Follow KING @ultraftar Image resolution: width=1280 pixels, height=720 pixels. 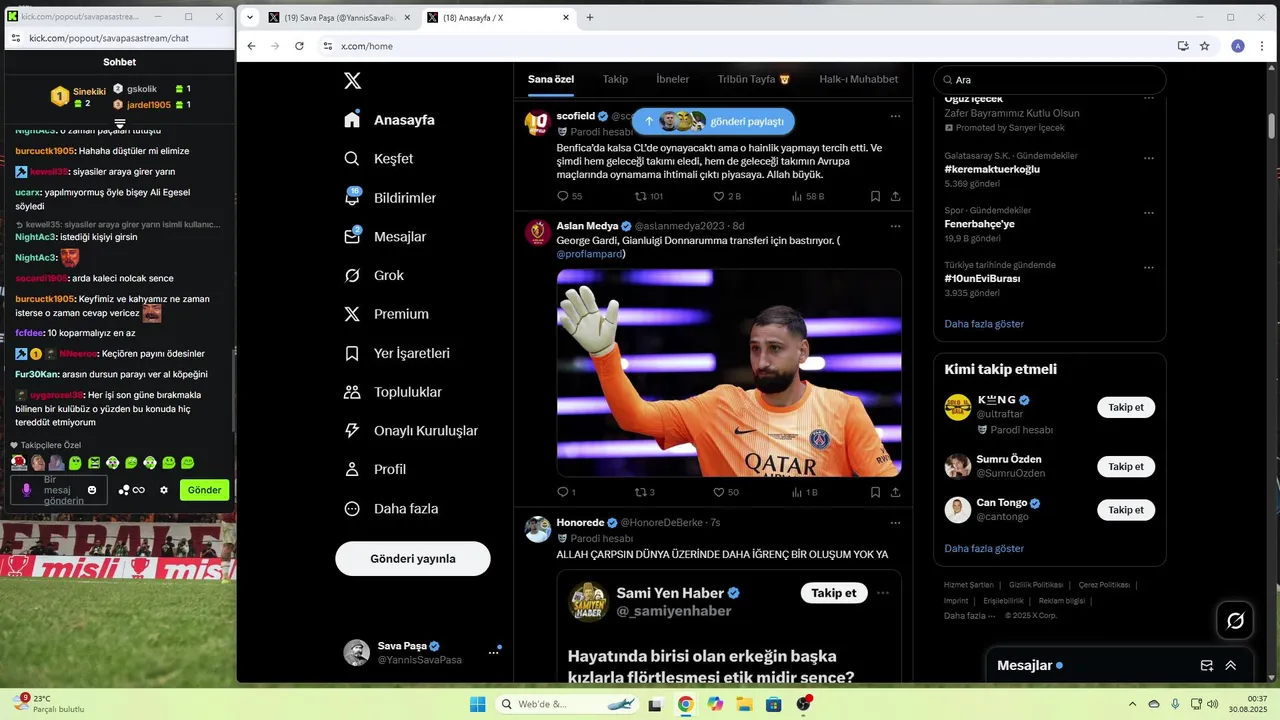[1126, 408]
